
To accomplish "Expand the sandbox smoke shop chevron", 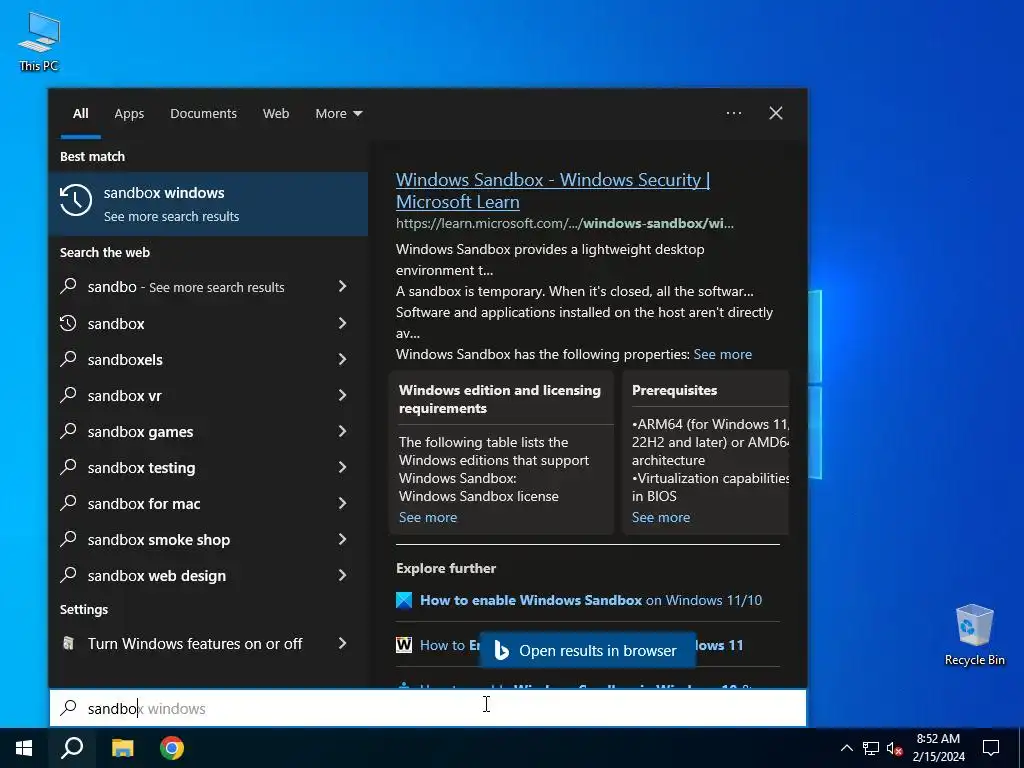I will coord(342,538).
